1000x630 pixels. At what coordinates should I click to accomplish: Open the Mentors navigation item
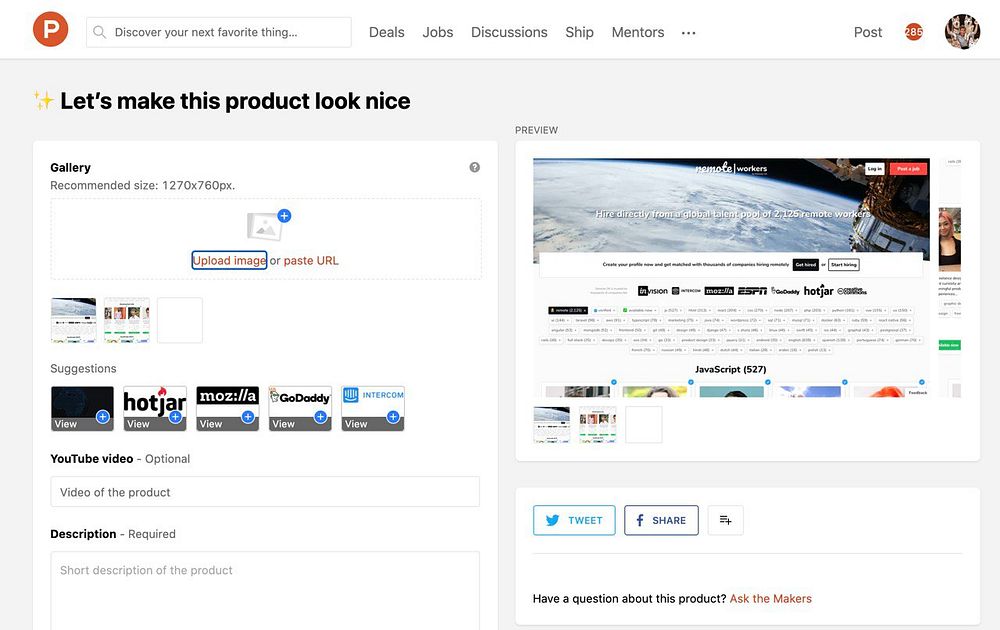click(638, 32)
